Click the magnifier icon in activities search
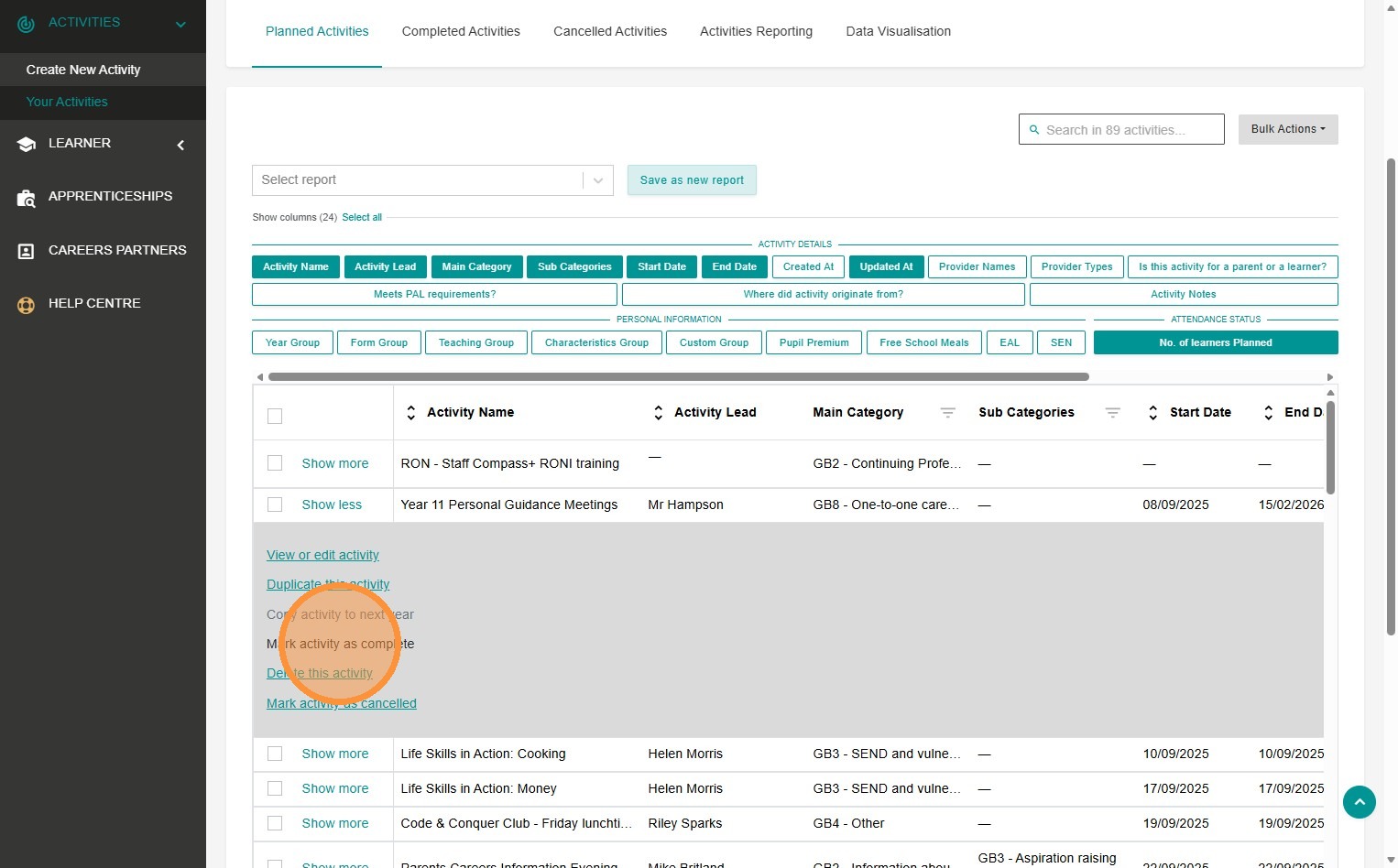Viewport: 1398px width, 868px height. pyautogui.click(x=1034, y=130)
